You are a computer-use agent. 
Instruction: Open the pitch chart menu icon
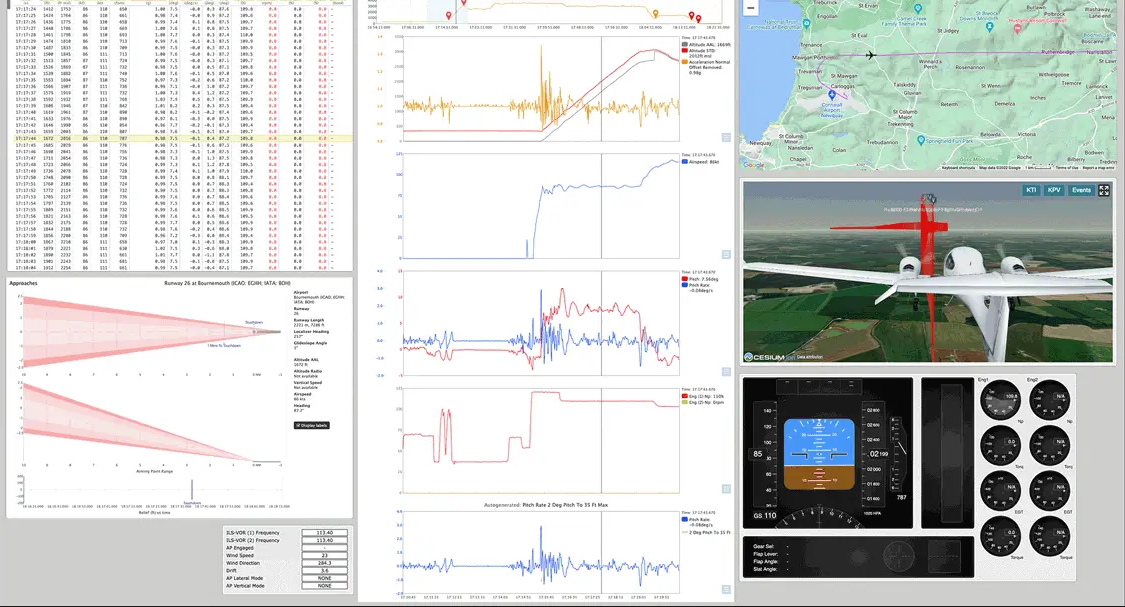pyautogui.click(x=726, y=372)
